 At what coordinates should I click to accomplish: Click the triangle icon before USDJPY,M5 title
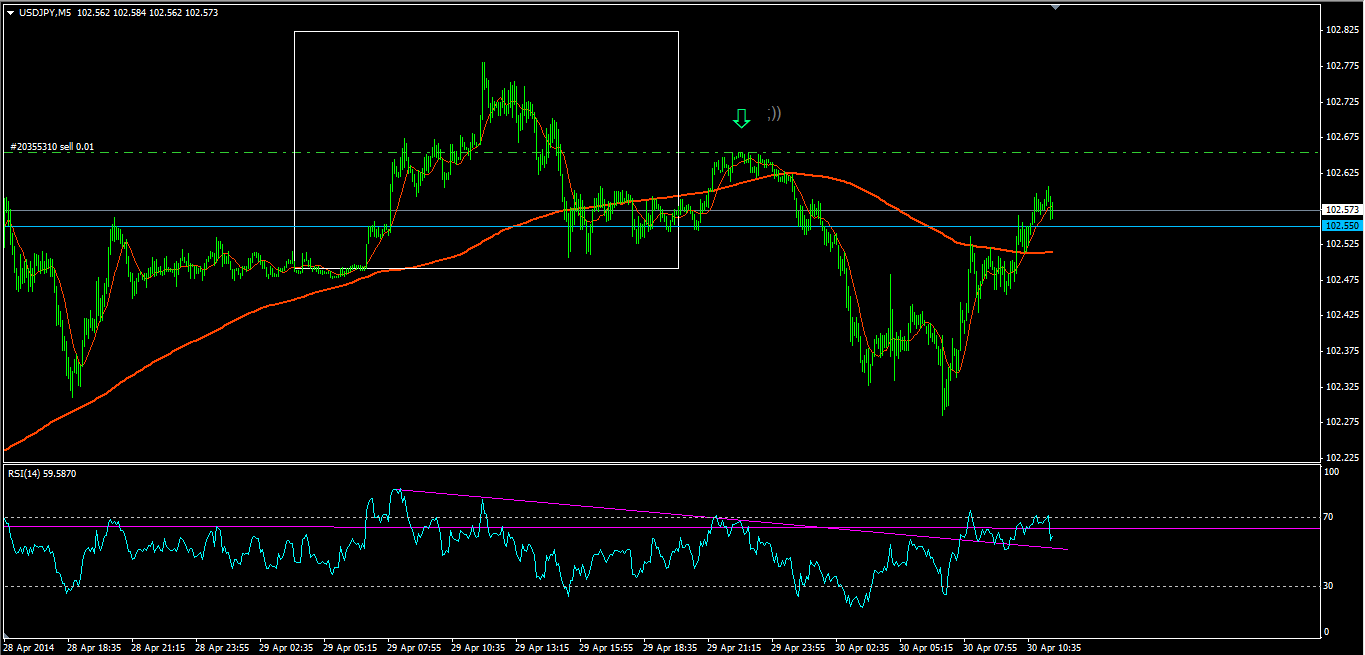[11, 12]
